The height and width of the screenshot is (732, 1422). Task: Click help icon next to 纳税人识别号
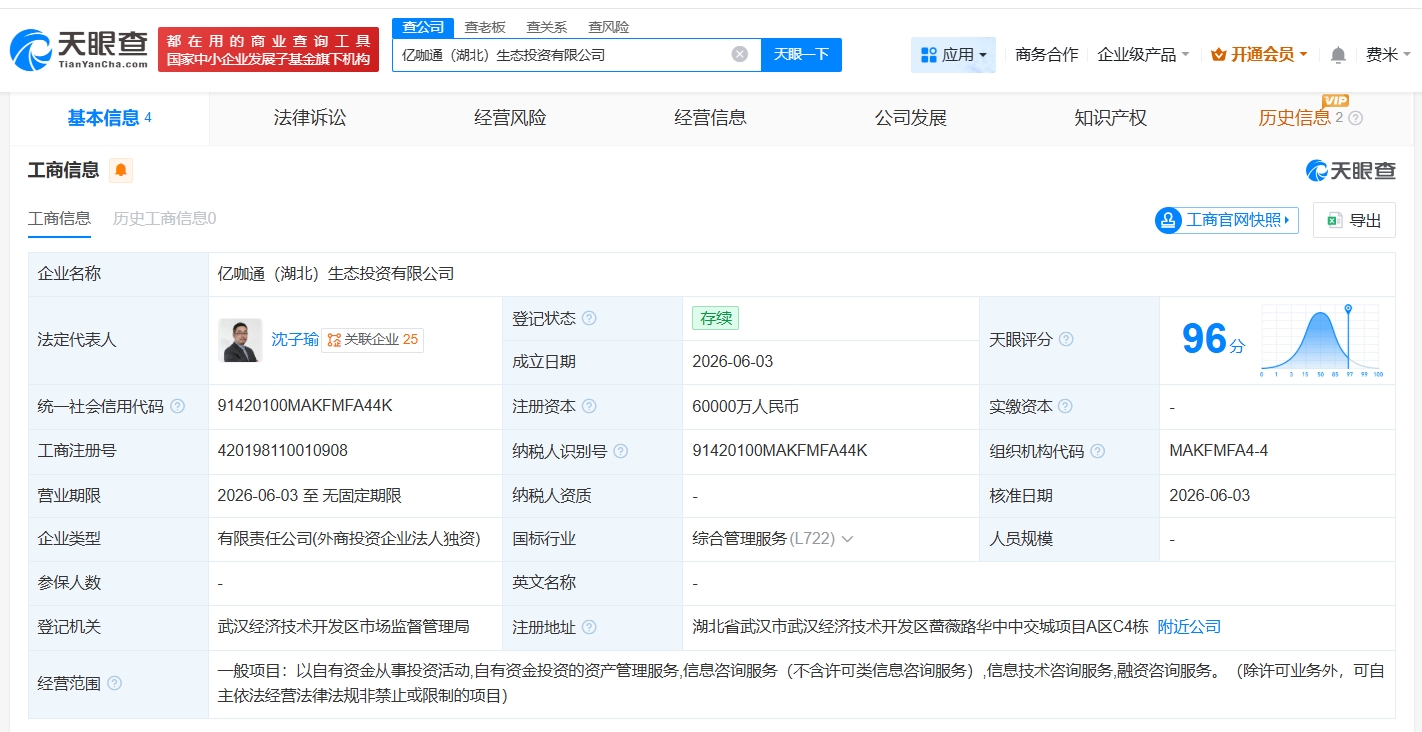[x=621, y=451]
